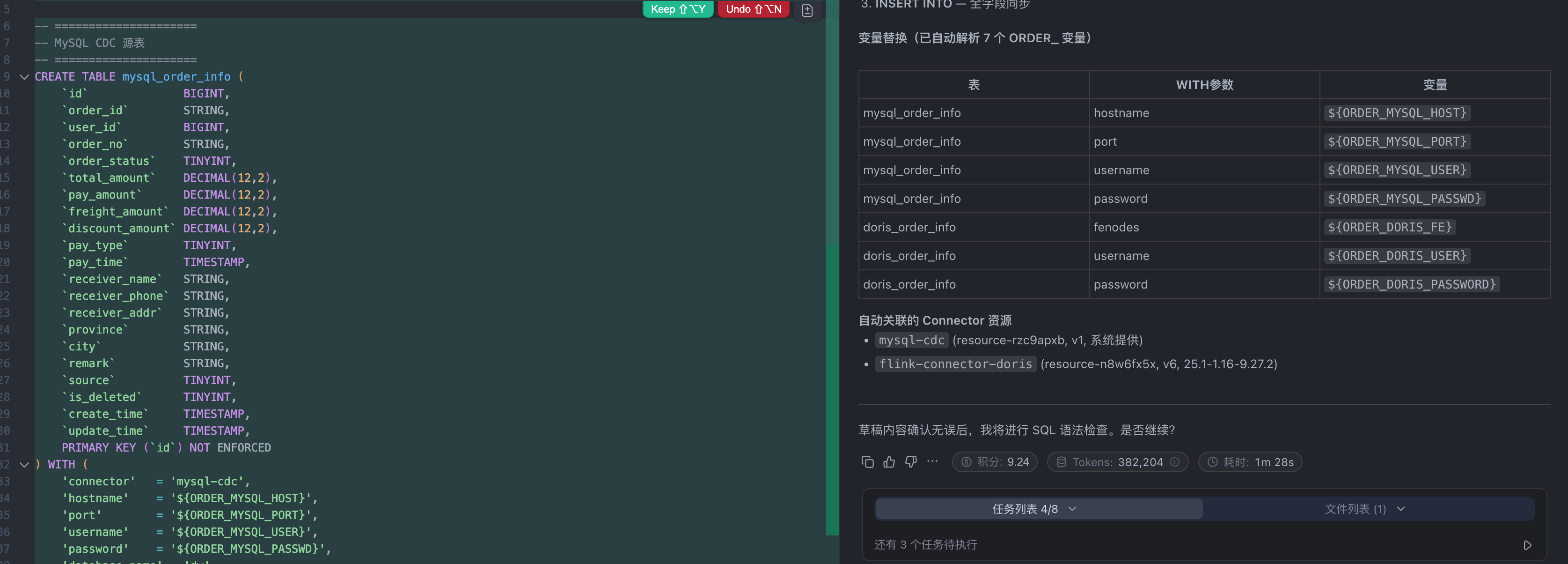Click the PRIMARY KEY line in editor
Viewport: 1568px width, 564px height.
point(166,448)
